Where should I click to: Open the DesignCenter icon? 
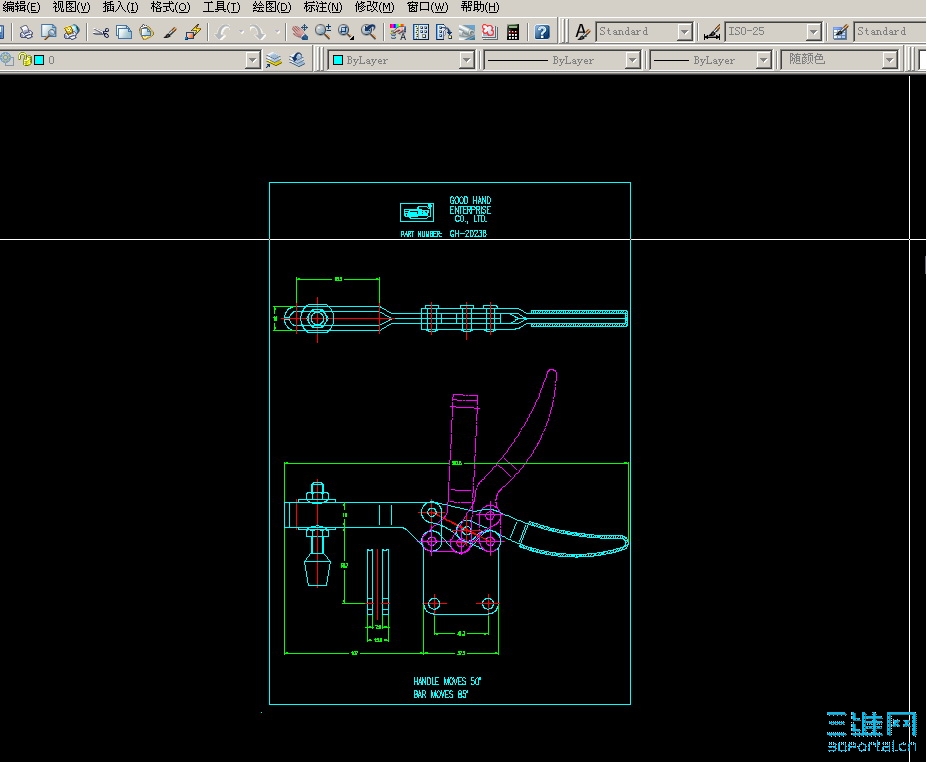click(x=421, y=32)
